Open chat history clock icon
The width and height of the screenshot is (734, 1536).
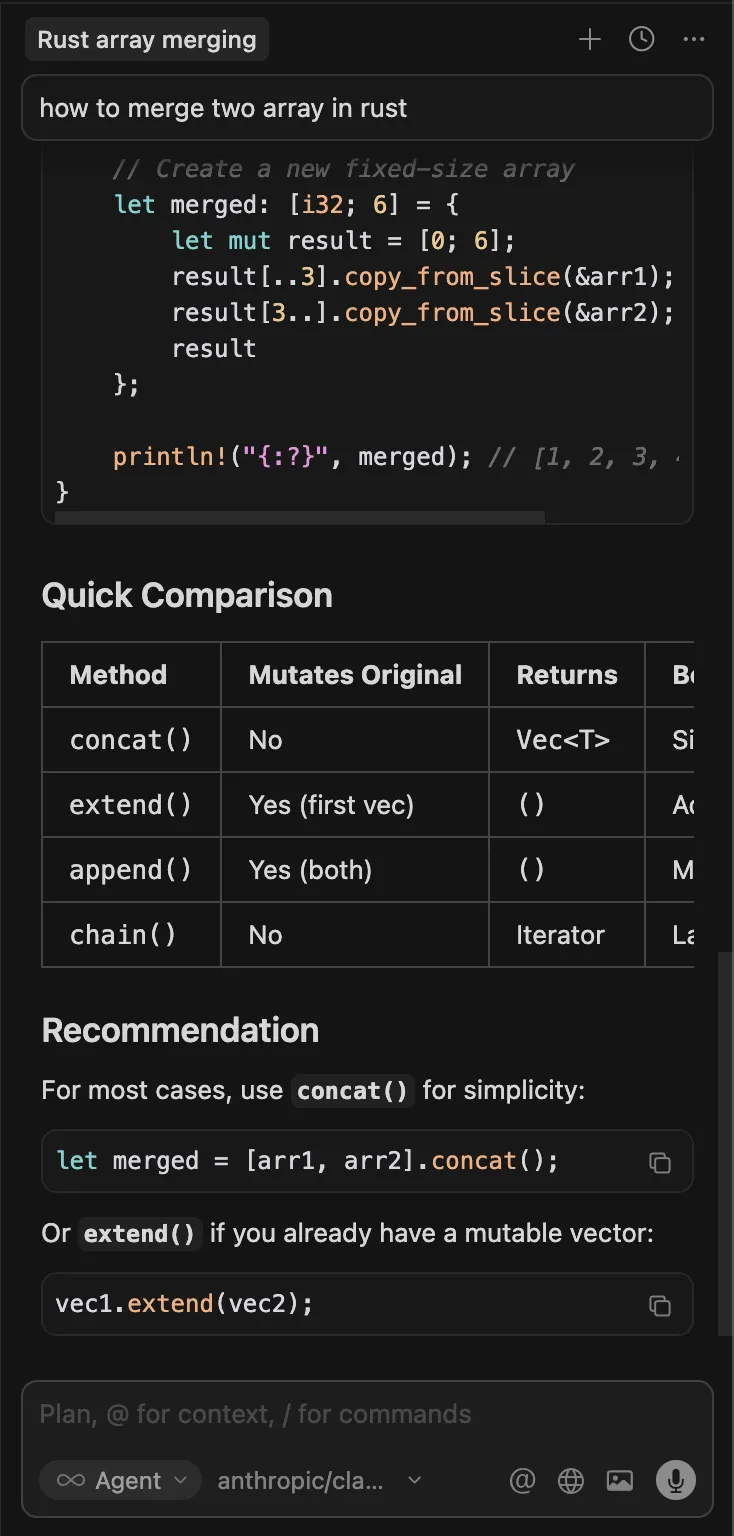point(641,40)
